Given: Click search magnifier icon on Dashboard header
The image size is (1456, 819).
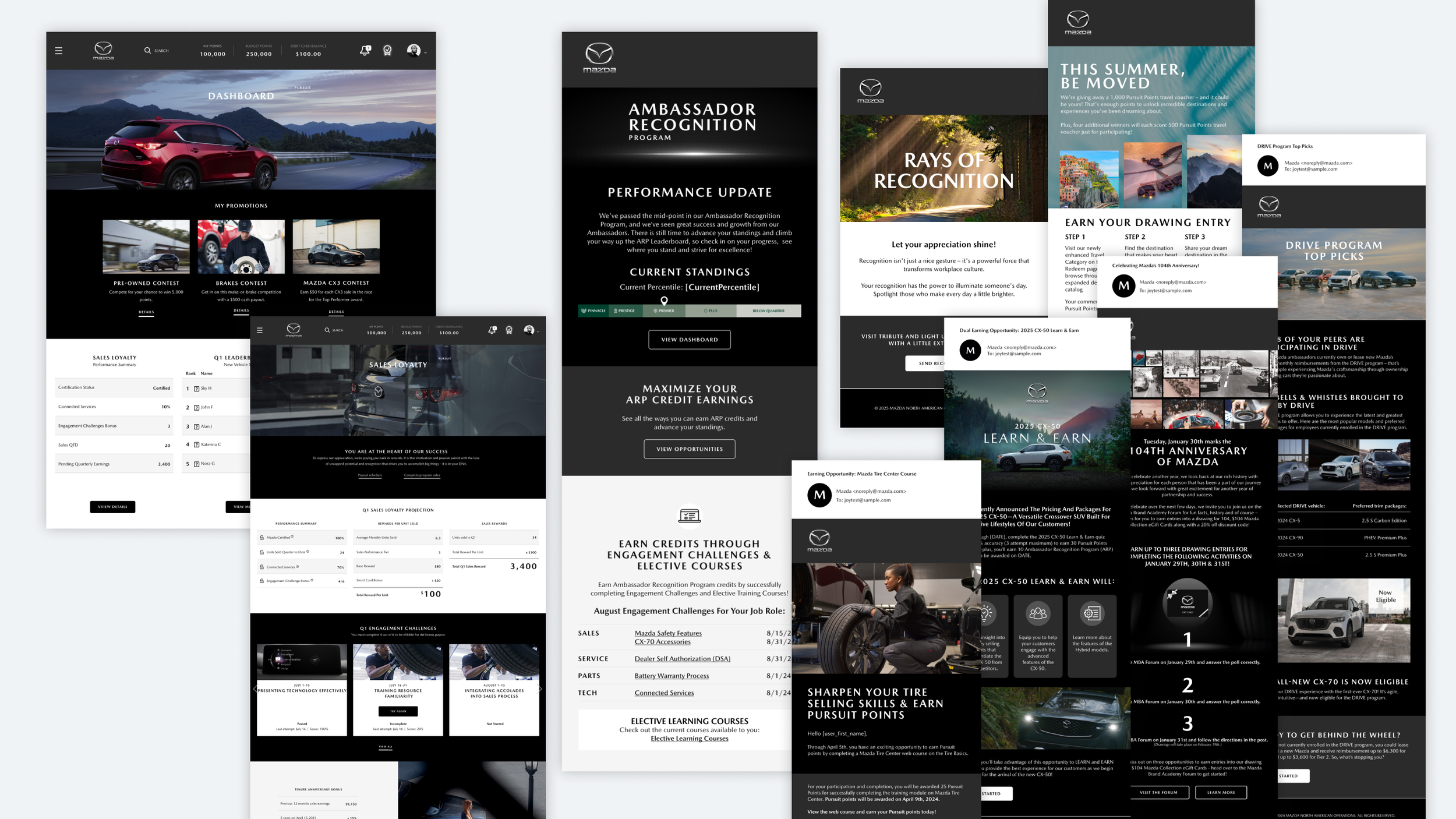Looking at the screenshot, I should (147, 51).
